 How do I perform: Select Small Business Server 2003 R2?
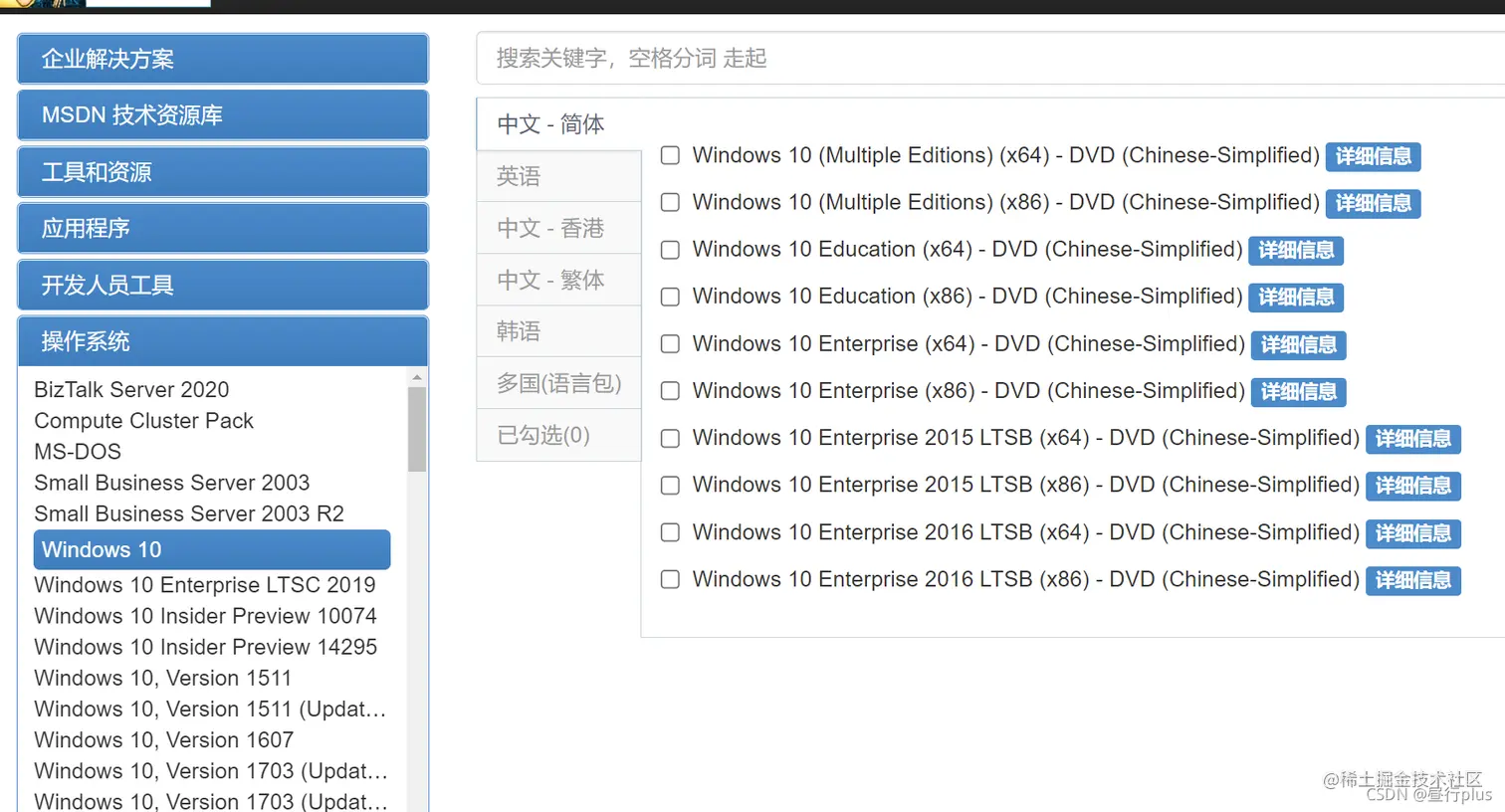[189, 513]
